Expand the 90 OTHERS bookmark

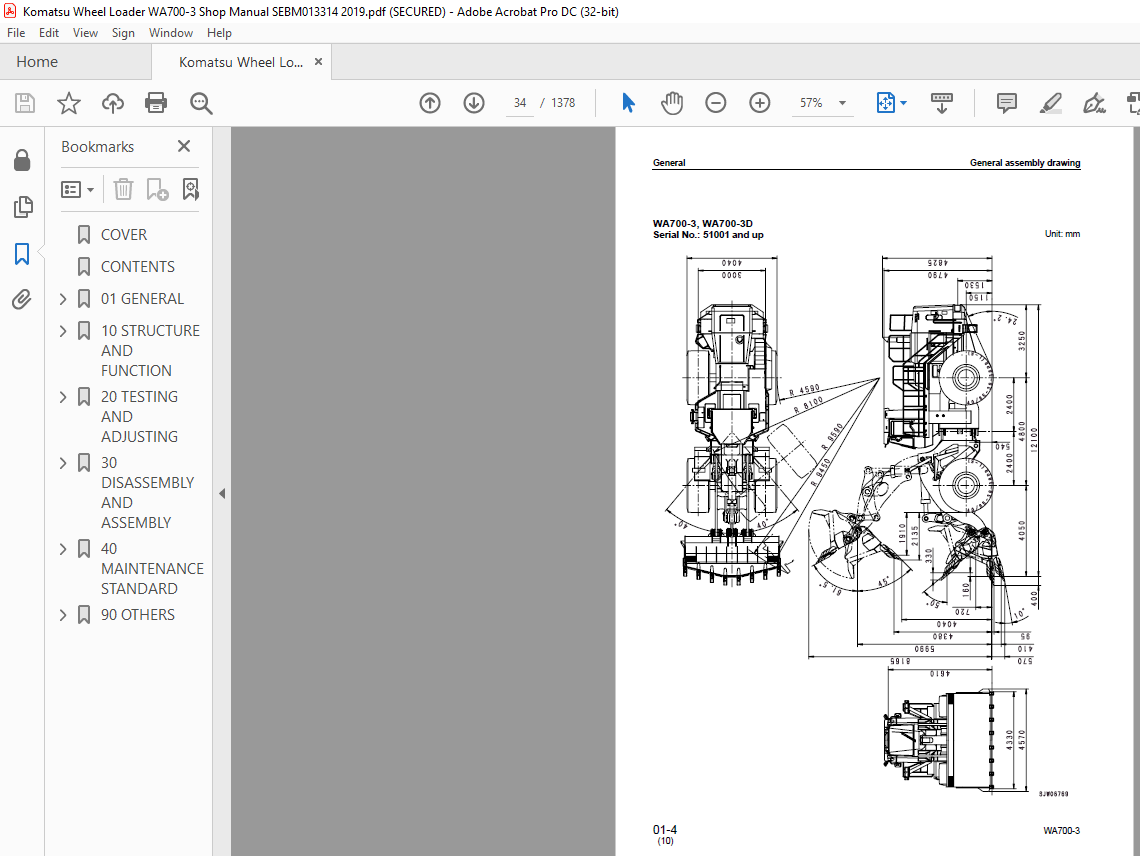point(63,615)
